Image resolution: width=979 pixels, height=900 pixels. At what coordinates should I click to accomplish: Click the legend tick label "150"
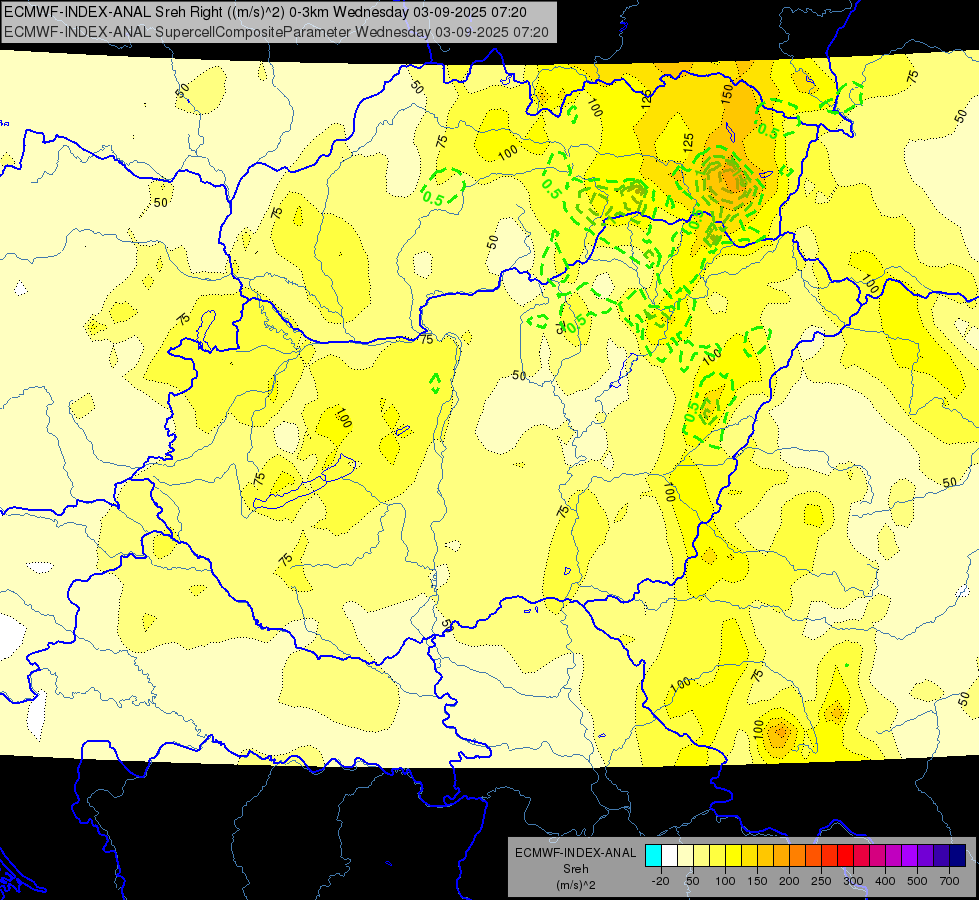[757, 881]
